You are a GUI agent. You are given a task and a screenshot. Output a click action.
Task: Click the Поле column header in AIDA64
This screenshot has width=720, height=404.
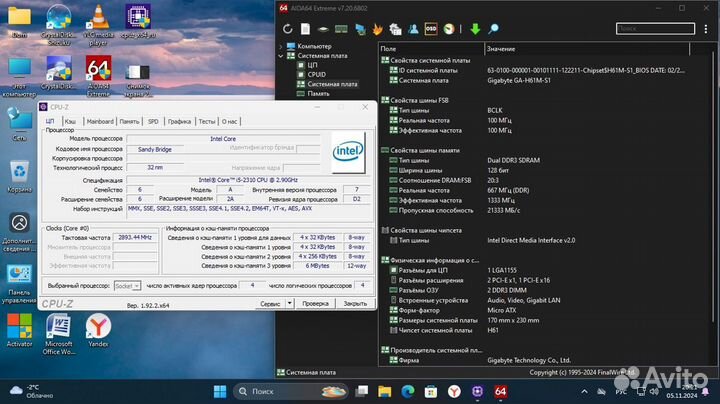432,49
